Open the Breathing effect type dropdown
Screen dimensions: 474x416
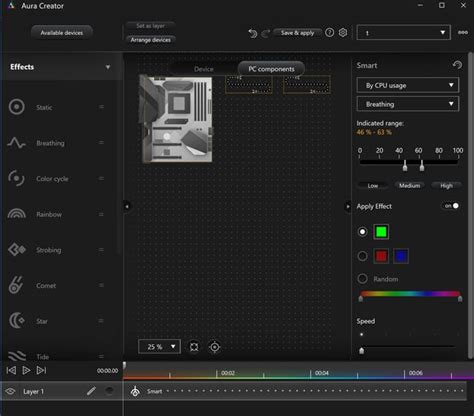(x=408, y=104)
